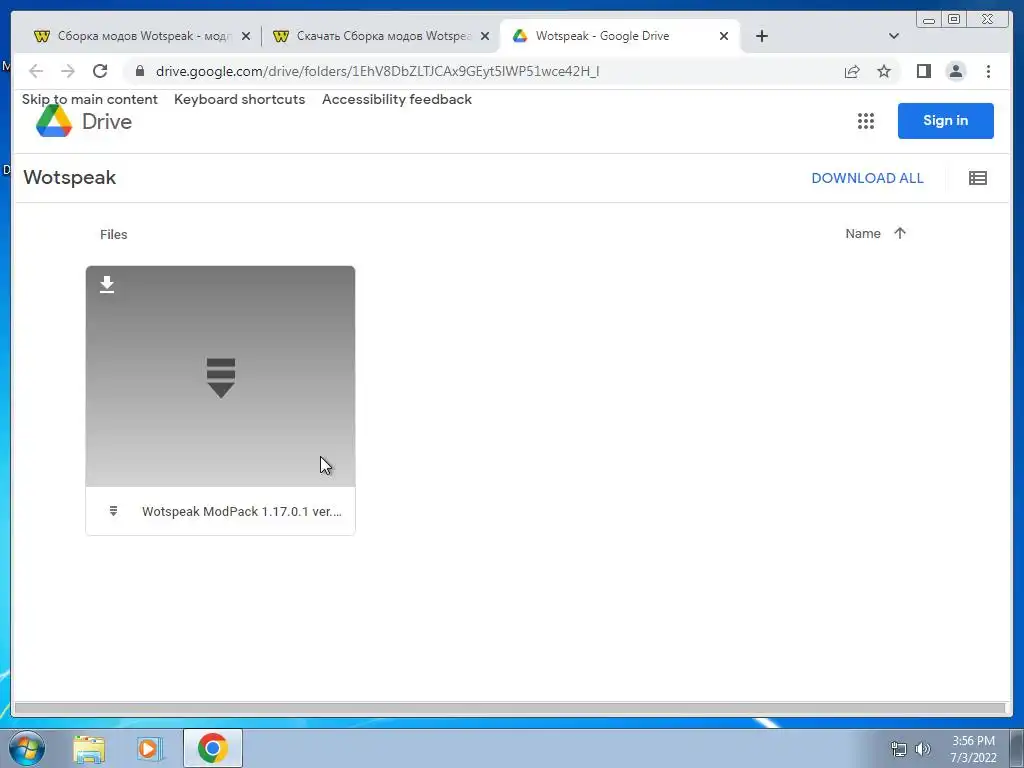This screenshot has height=768, width=1024.
Task: Open a new Chrome tab
Action: 761,36
